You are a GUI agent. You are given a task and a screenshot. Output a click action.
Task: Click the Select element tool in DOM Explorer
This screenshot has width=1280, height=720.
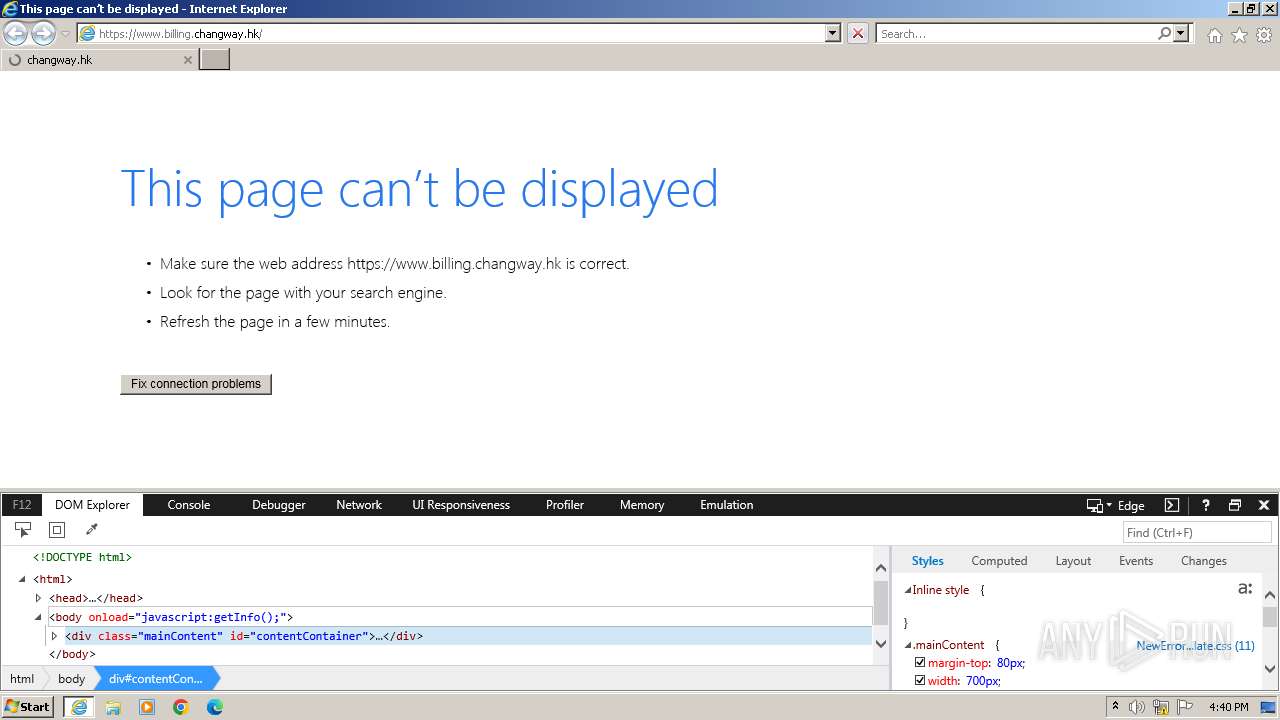pyautogui.click(x=23, y=530)
